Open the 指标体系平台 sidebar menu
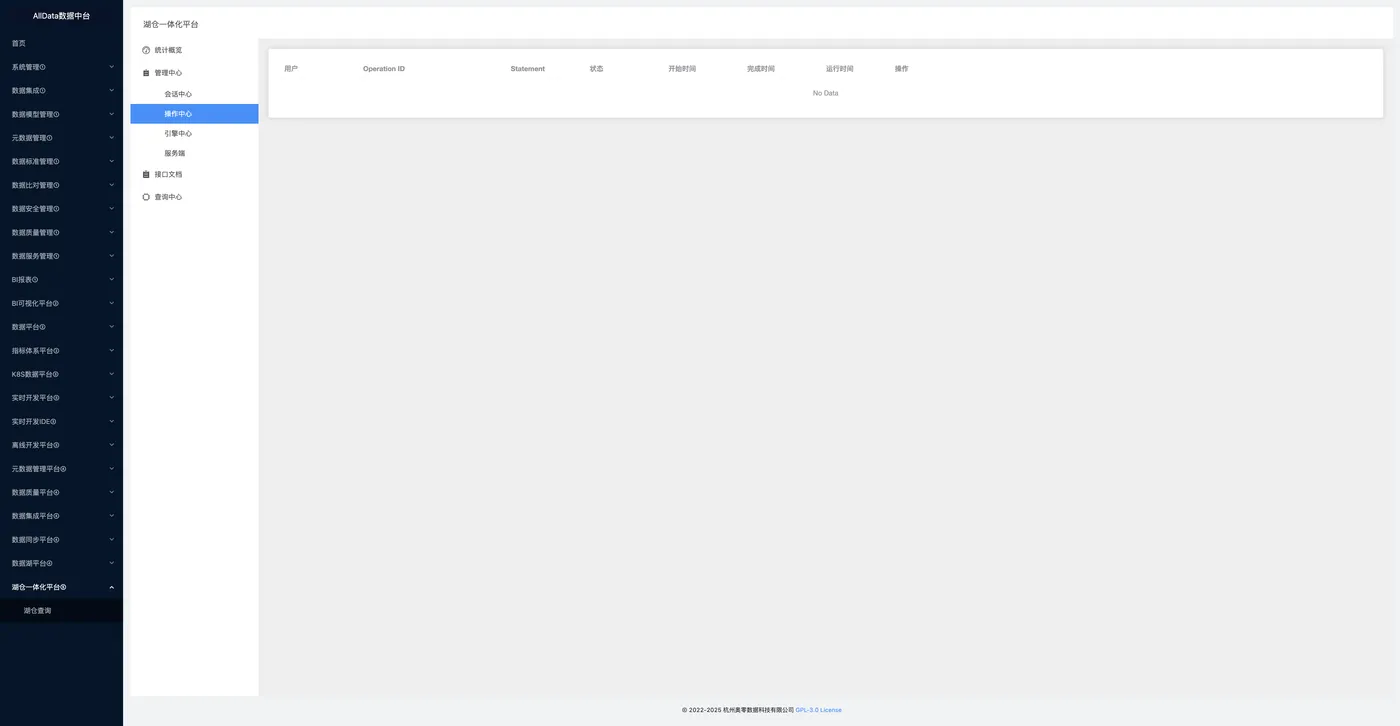The width and height of the screenshot is (1400, 726). (61, 350)
